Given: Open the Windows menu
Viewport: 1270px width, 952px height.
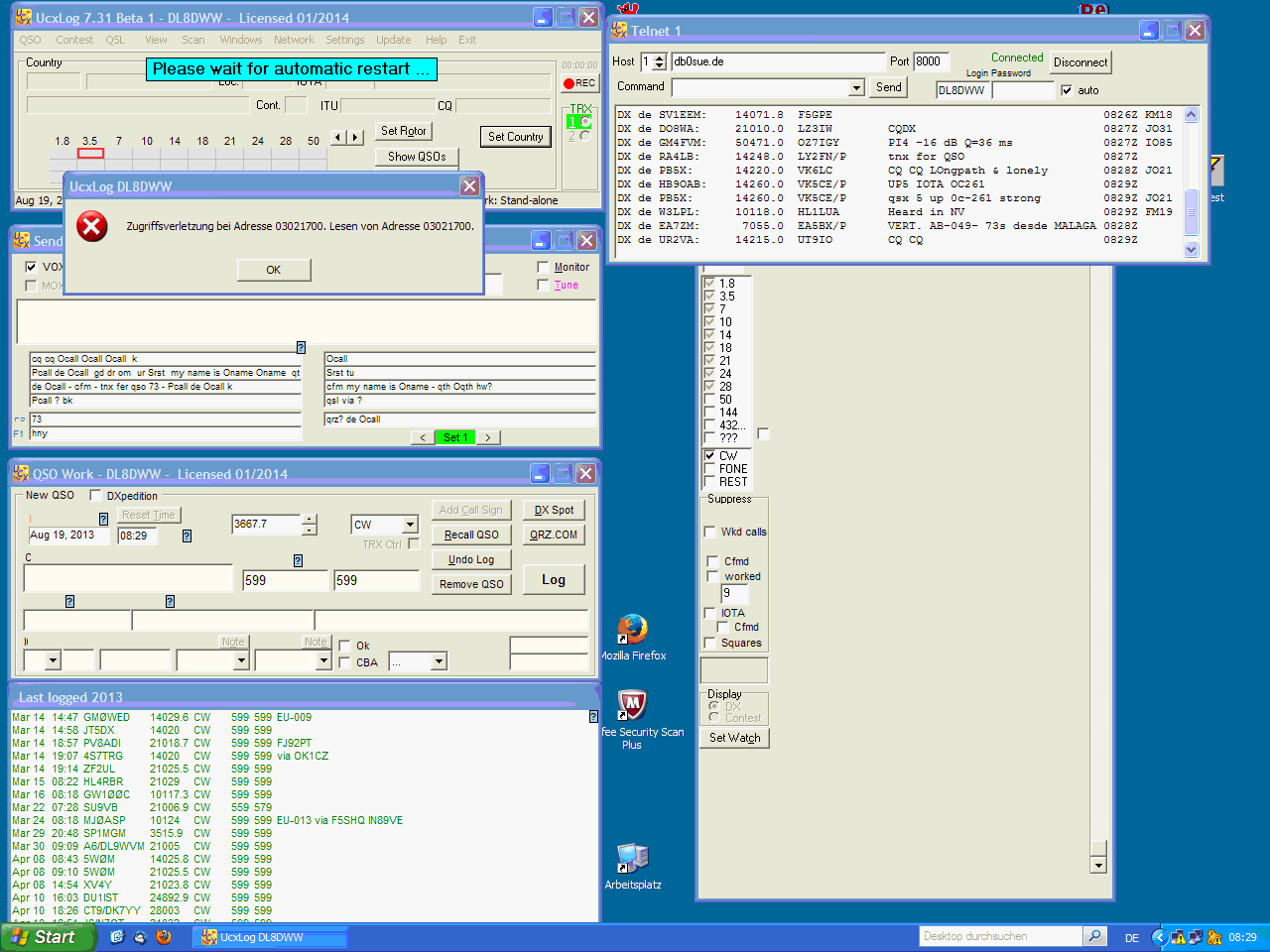Looking at the screenshot, I should (x=241, y=40).
